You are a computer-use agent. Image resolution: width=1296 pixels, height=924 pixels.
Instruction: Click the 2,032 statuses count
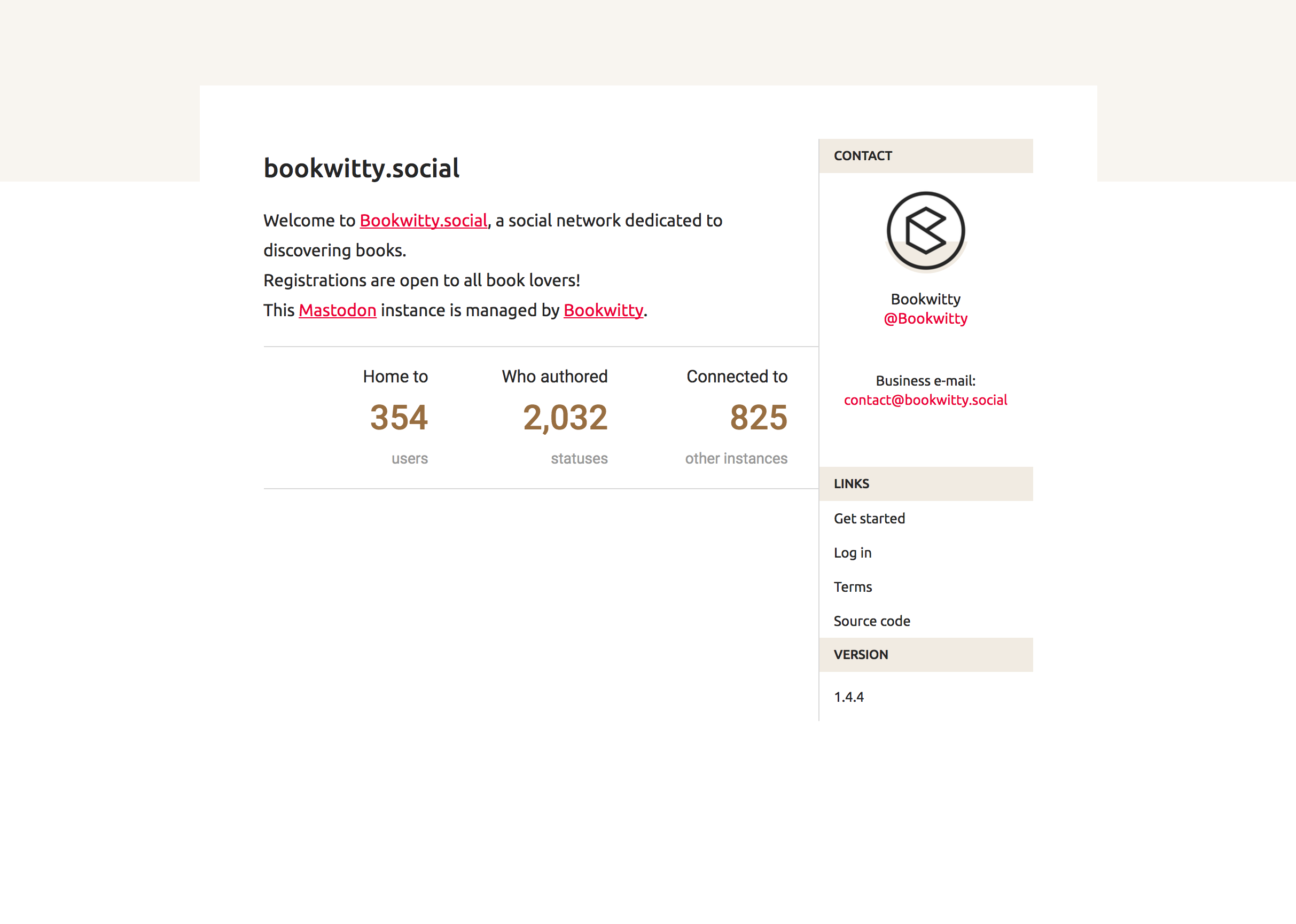coord(565,418)
